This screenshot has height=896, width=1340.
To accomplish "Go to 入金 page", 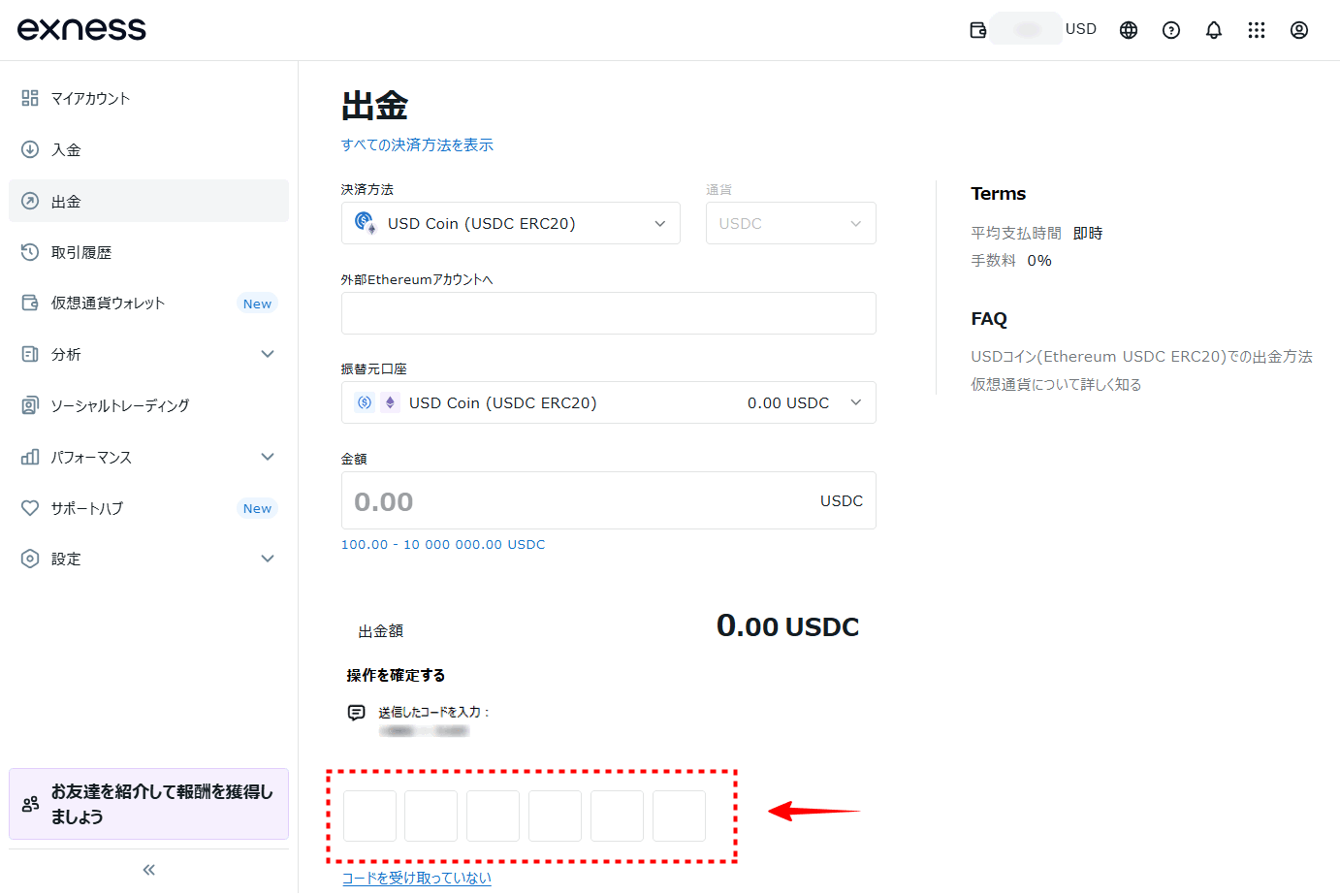I will click(148, 149).
